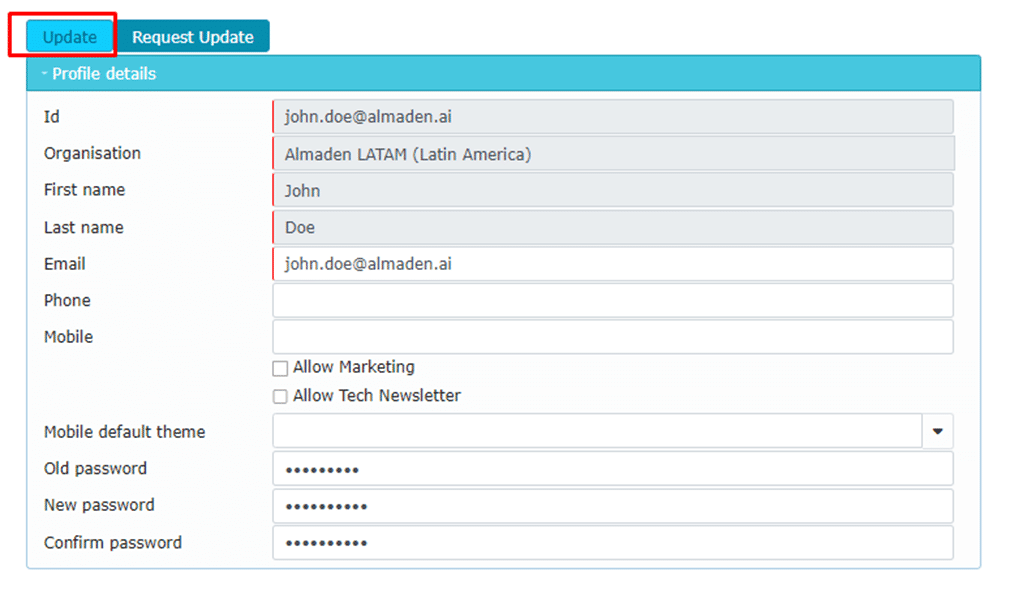
Task: Select the empty Mobile input field
Action: coord(612,337)
